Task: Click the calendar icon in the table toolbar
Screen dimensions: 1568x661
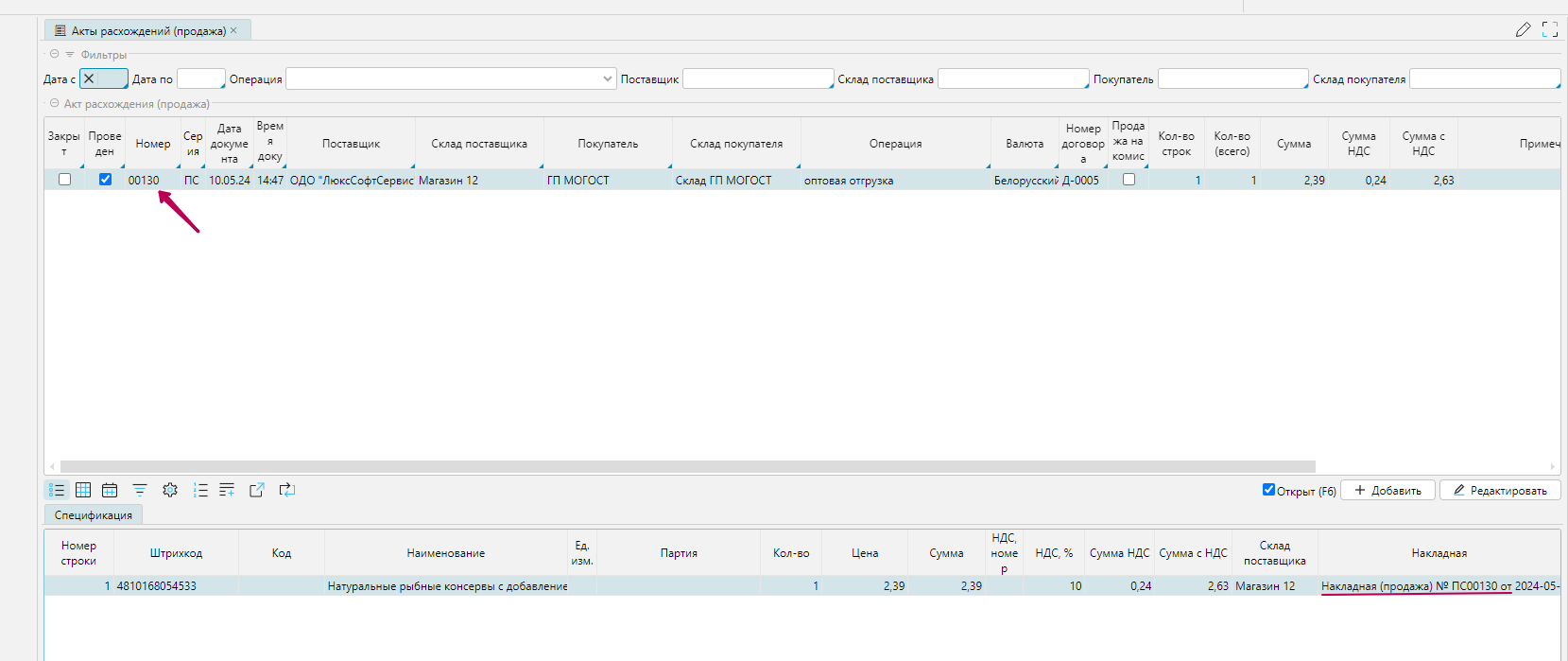Action: 110,490
